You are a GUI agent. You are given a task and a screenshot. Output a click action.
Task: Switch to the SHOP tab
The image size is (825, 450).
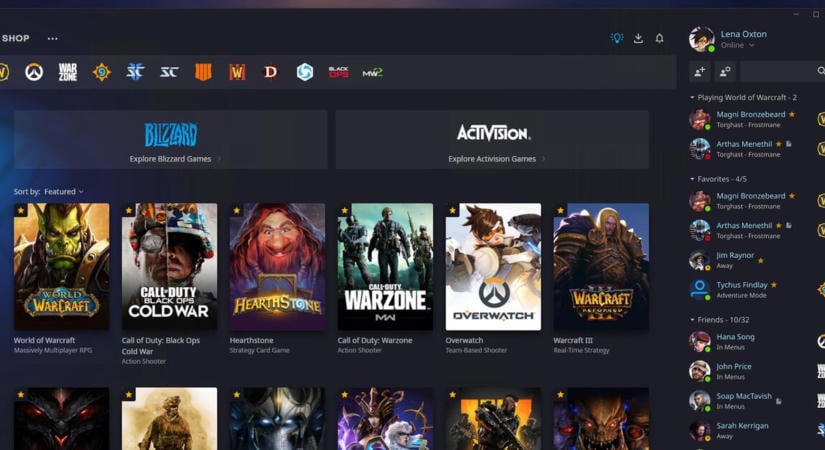point(15,38)
